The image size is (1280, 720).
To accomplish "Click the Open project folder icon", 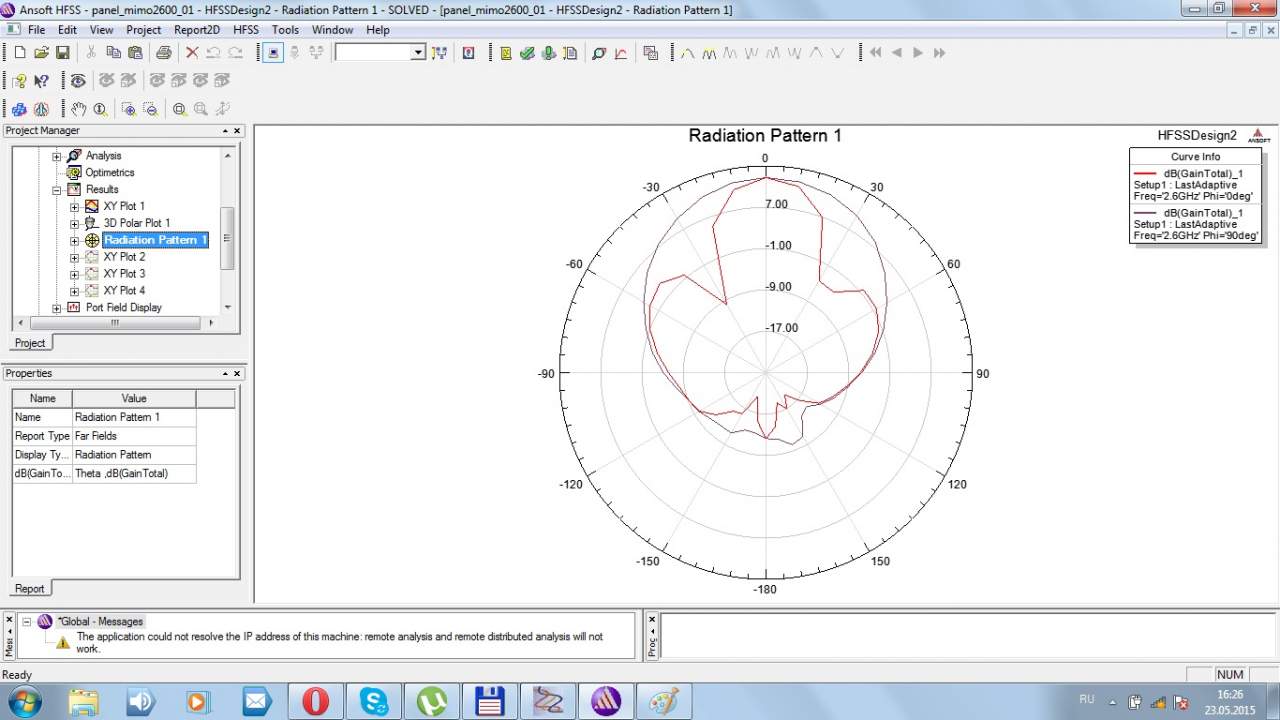I will [41, 53].
